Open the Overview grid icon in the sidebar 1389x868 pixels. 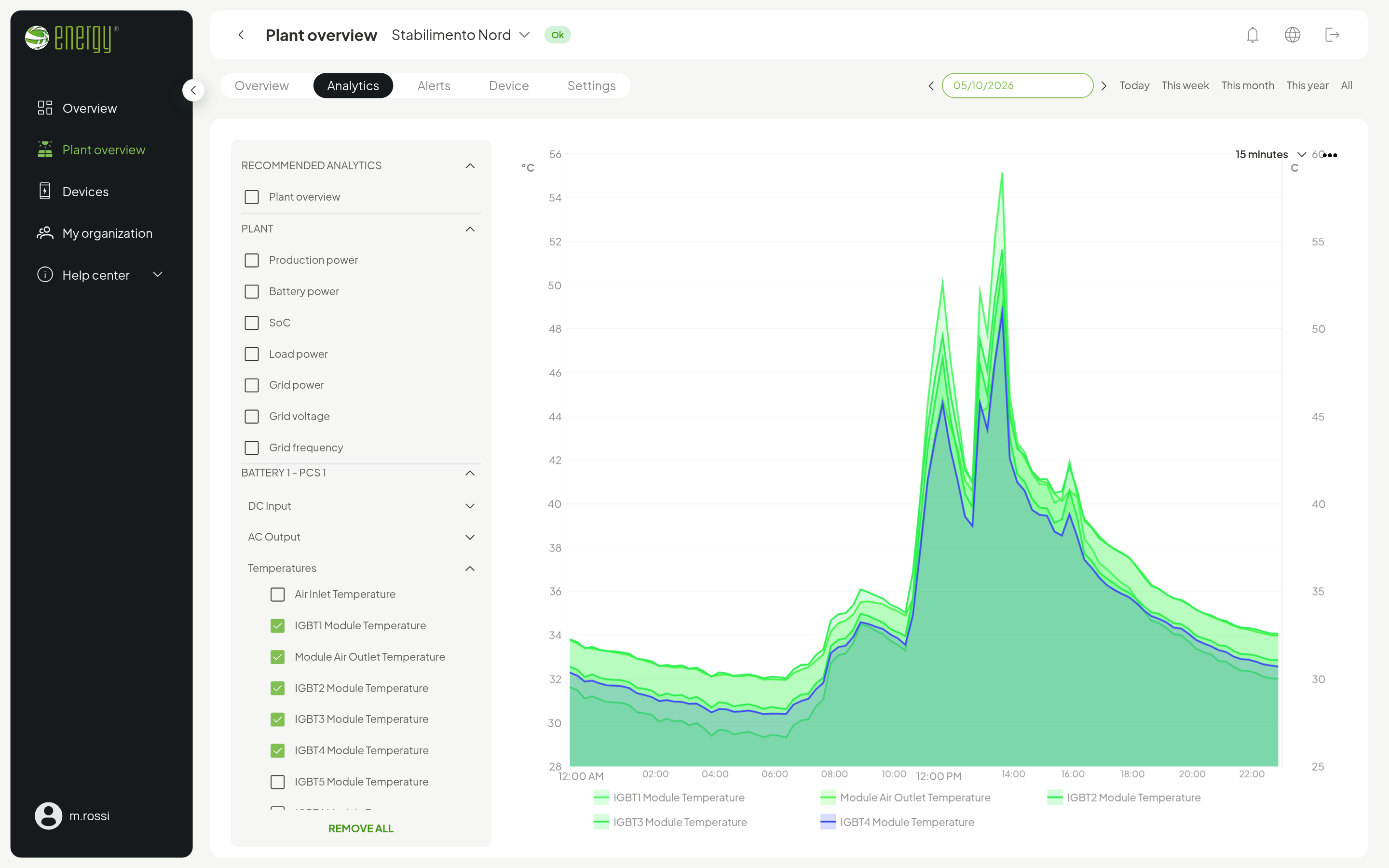click(45, 108)
